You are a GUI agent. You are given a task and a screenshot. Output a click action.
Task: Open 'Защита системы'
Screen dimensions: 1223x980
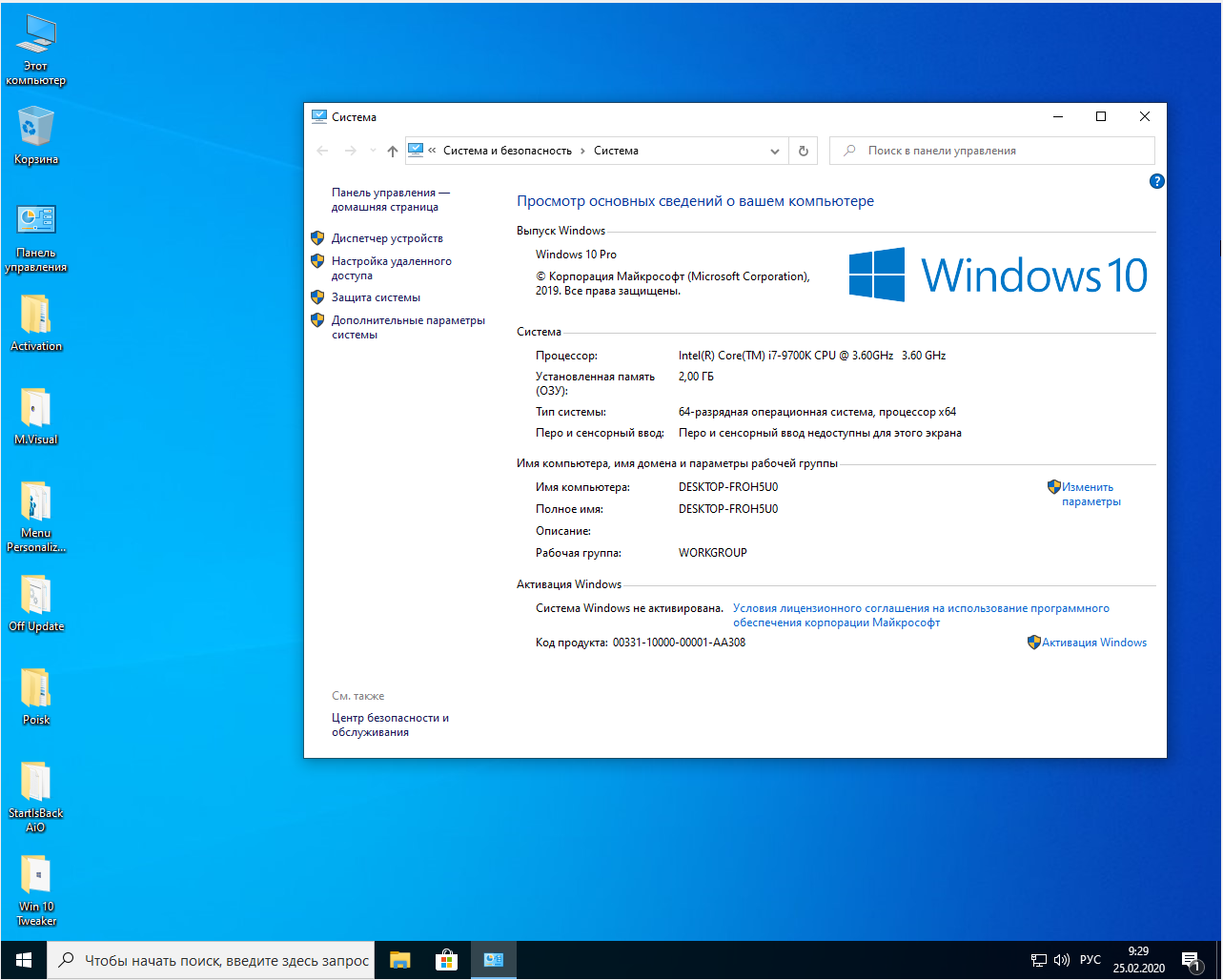pyautogui.click(x=376, y=297)
